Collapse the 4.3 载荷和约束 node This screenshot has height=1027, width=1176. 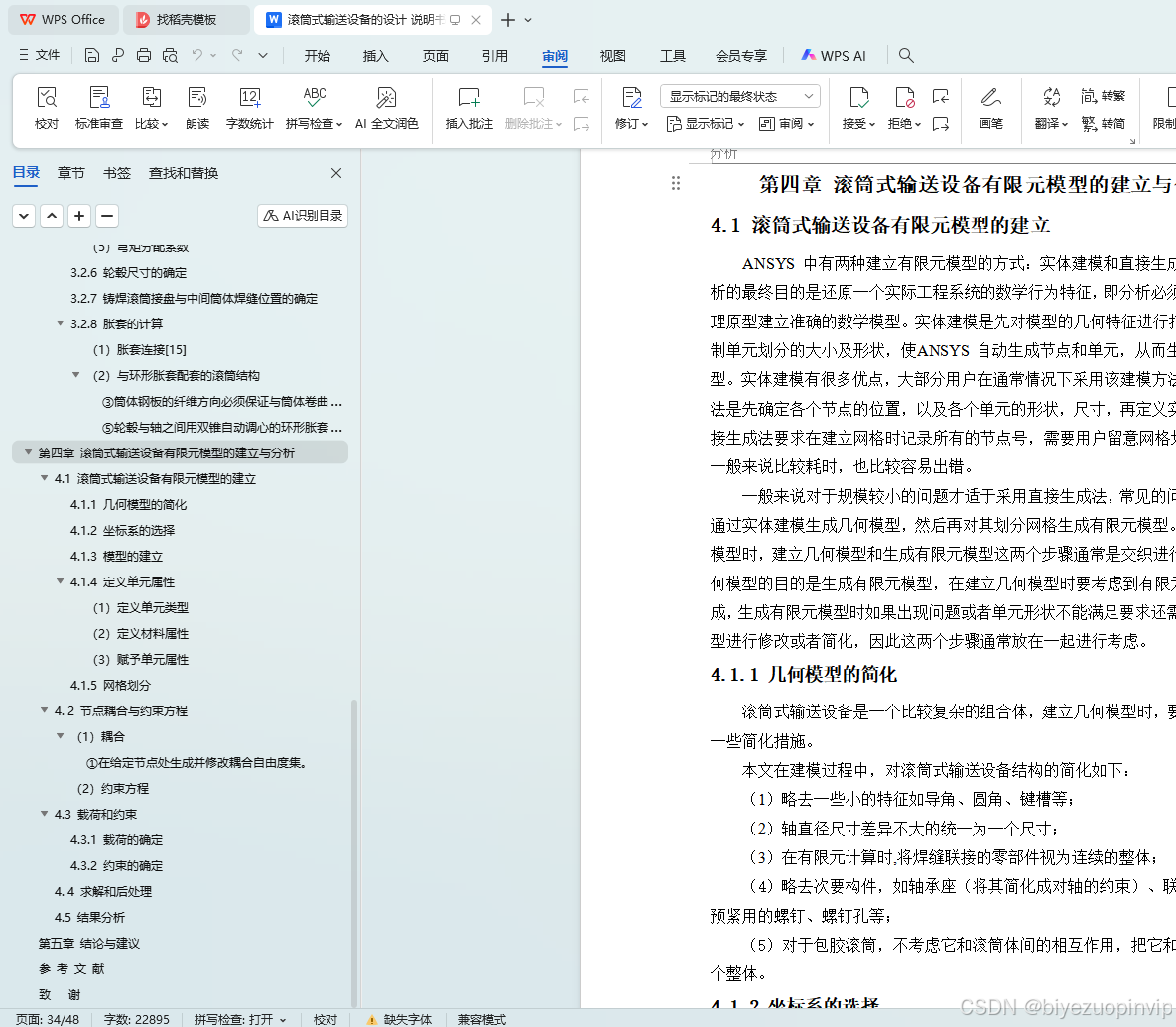[x=45, y=814]
